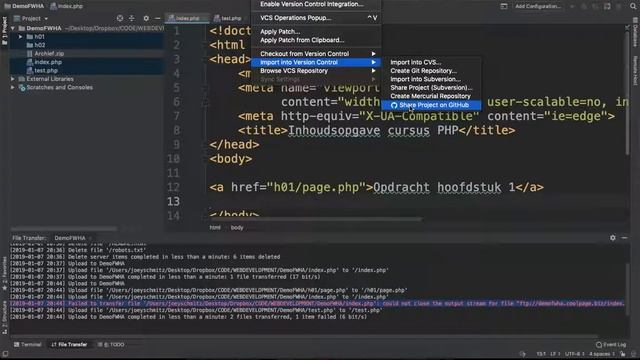
Task: Select the Apply Patch... menu item
Action: (x=280, y=31)
